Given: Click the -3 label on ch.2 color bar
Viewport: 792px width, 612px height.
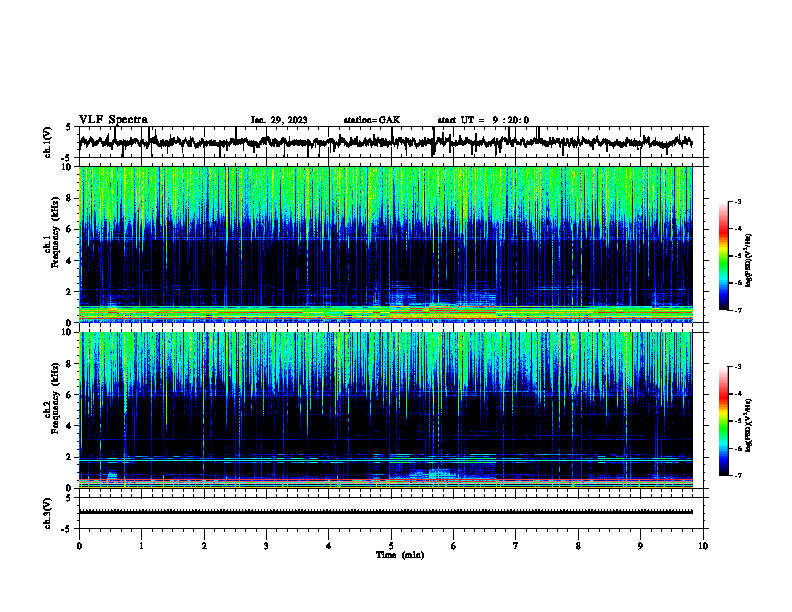Looking at the screenshot, I should [738, 367].
